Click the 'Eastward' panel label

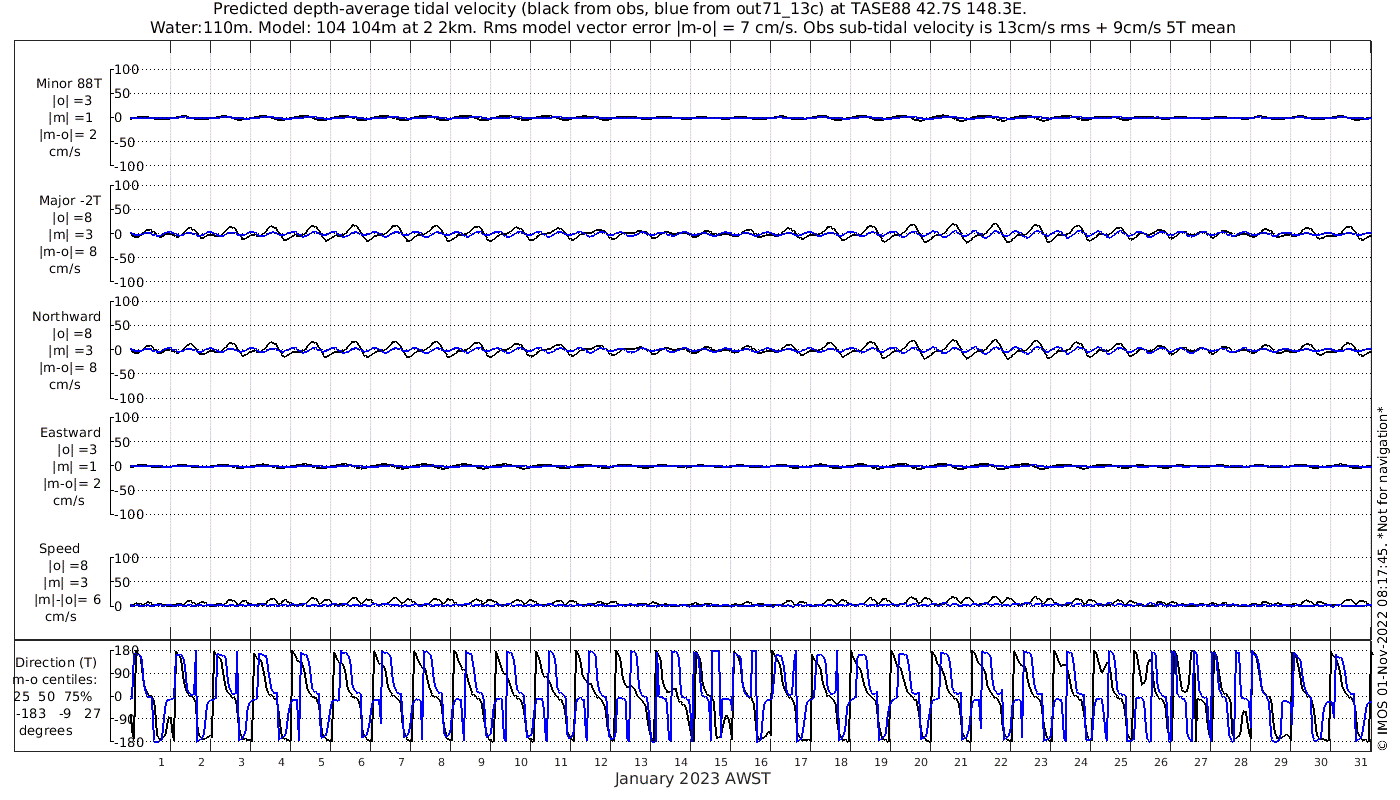point(71,433)
